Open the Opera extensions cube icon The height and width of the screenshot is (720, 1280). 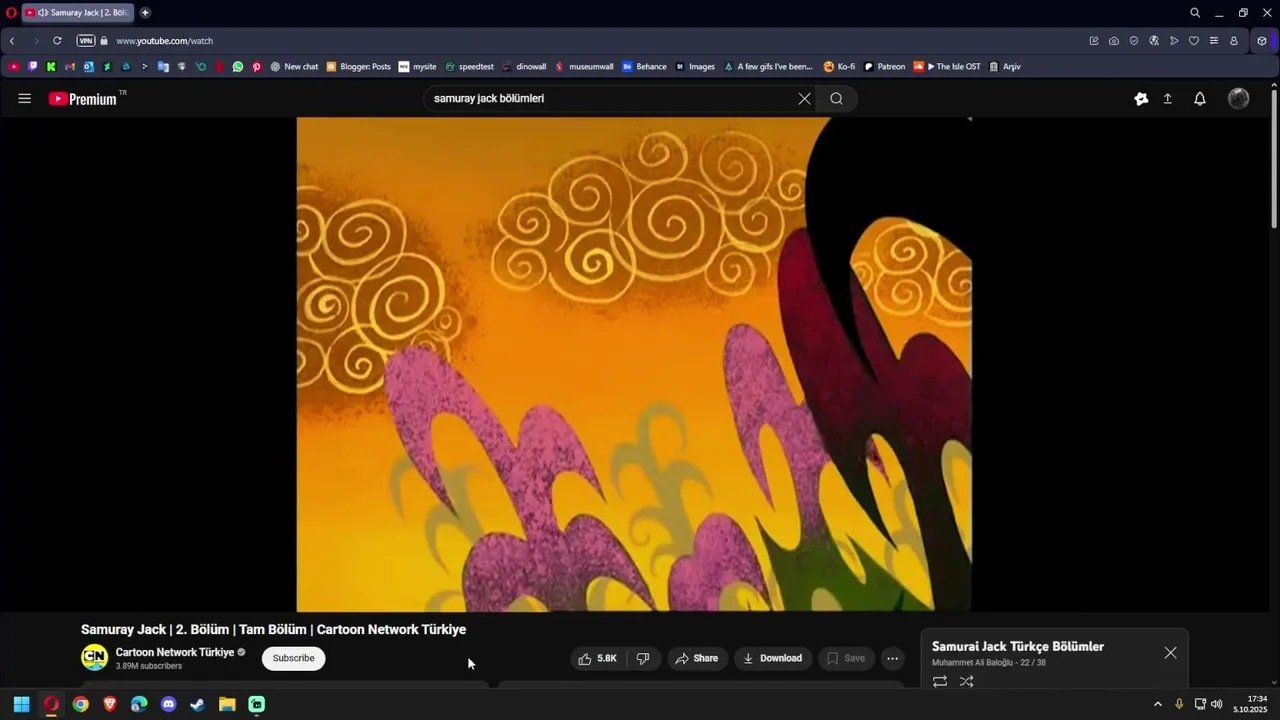[x=1262, y=41]
